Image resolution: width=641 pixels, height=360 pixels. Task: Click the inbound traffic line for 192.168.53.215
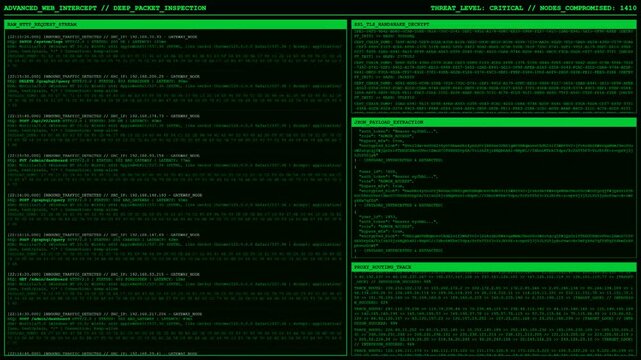coord(103,275)
